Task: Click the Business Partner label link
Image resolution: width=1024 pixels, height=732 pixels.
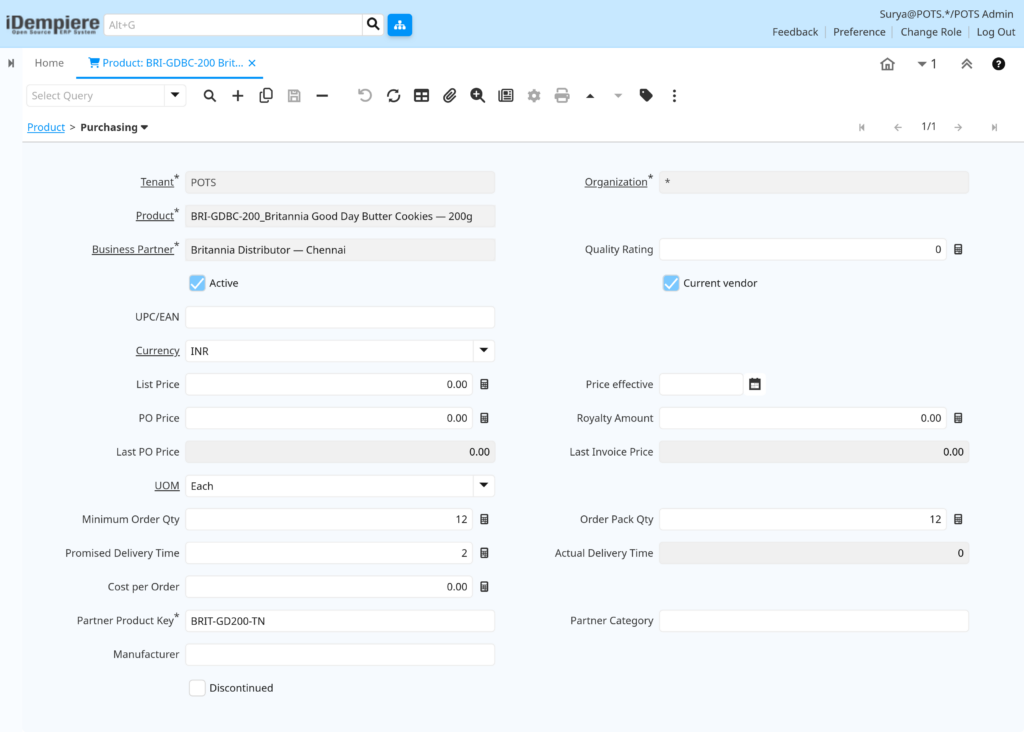Action: (x=133, y=249)
